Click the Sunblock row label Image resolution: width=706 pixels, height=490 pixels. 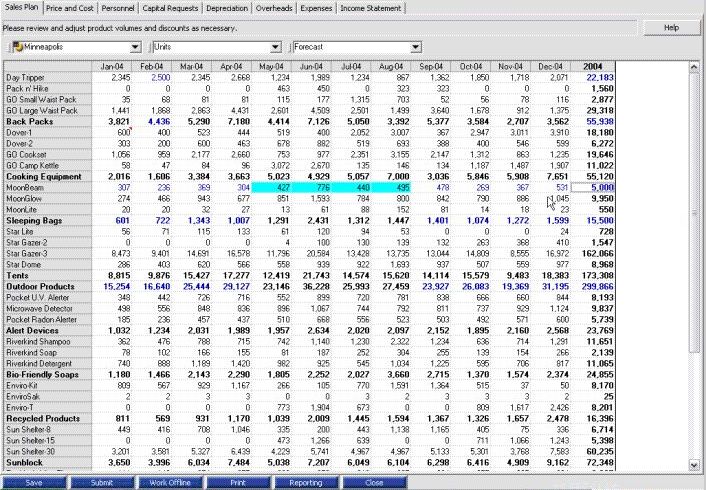pos(48,463)
